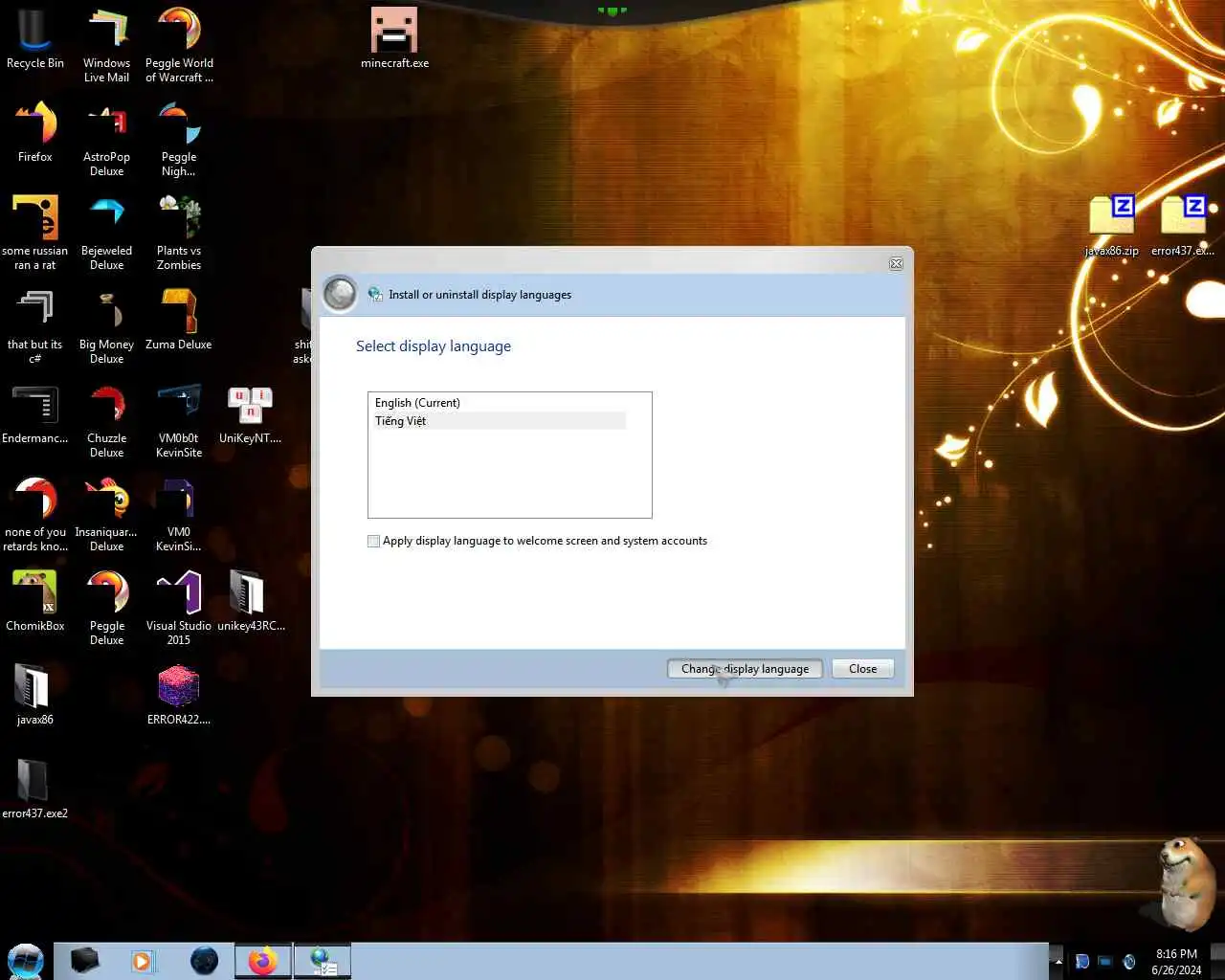This screenshot has width=1225, height=980.
Task: Select the javax86 folder icon
Action: pos(35,696)
